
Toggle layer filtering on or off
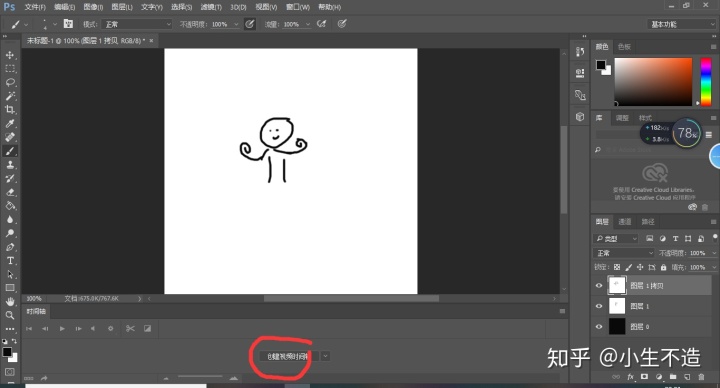(x=715, y=237)
